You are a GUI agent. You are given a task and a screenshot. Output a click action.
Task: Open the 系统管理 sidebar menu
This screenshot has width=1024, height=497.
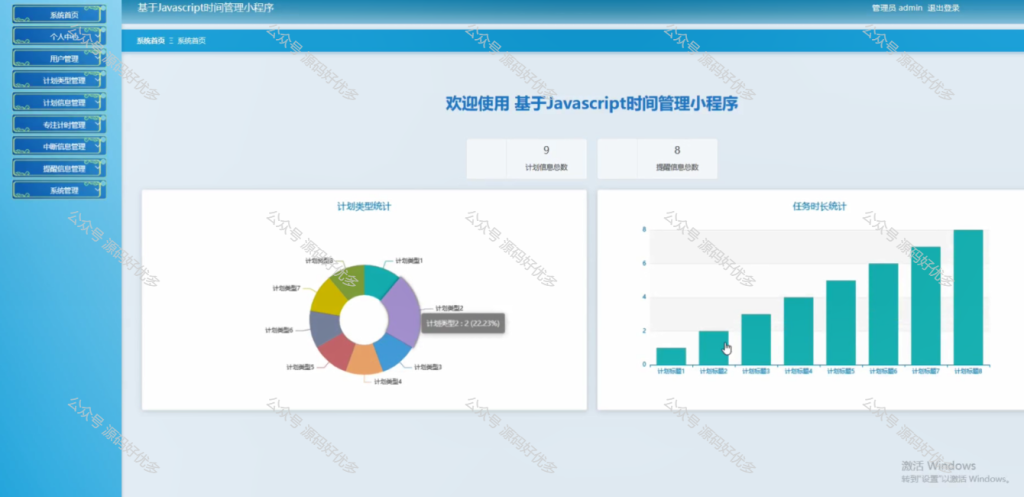coord(59,191)
